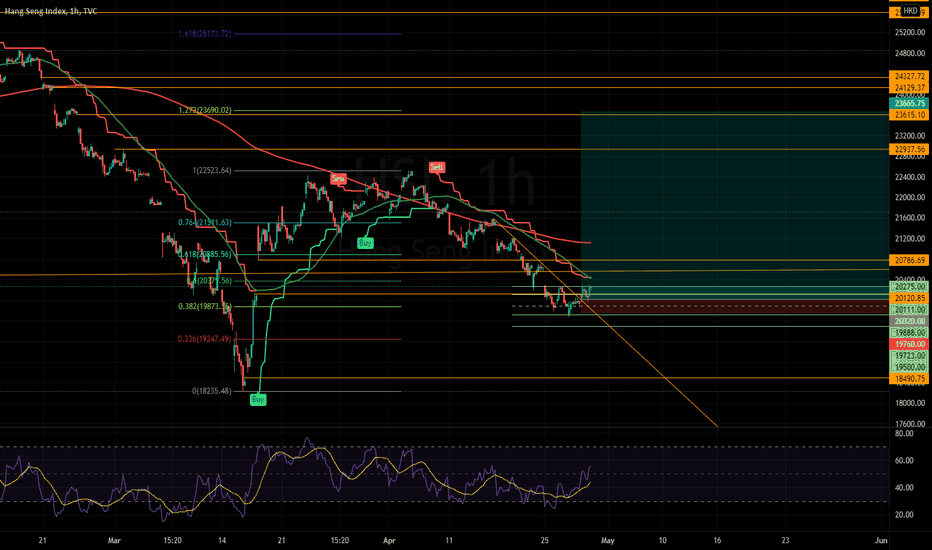Select the 22937.56 orange price label
The width and height of the screenshot is (932, 550).
click(x=909, y=149)
